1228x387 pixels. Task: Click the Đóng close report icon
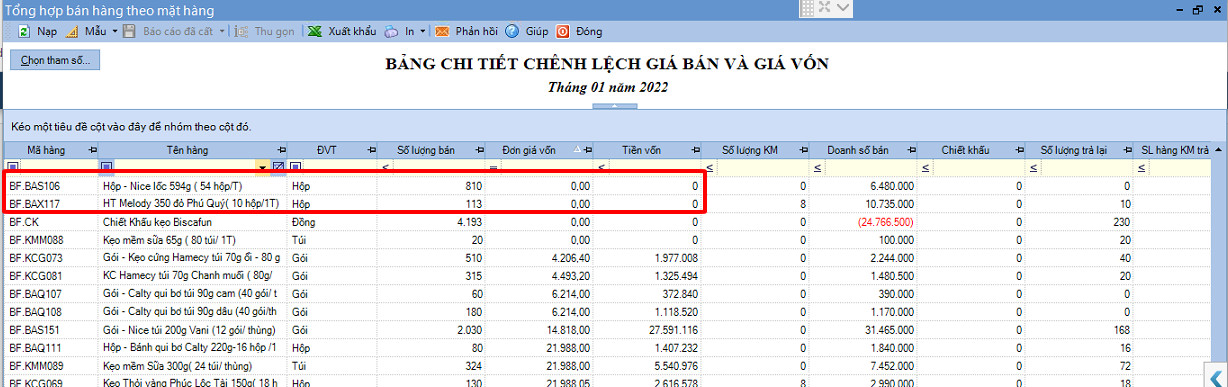pyautogui.click(x=563, y=31)
